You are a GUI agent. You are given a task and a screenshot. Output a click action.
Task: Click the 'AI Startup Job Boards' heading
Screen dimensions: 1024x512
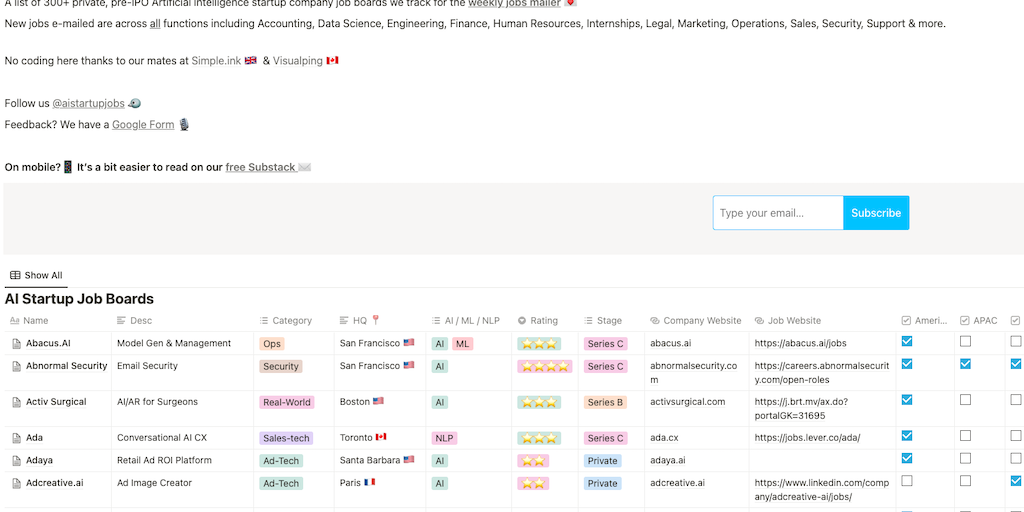tap(79, 299)
